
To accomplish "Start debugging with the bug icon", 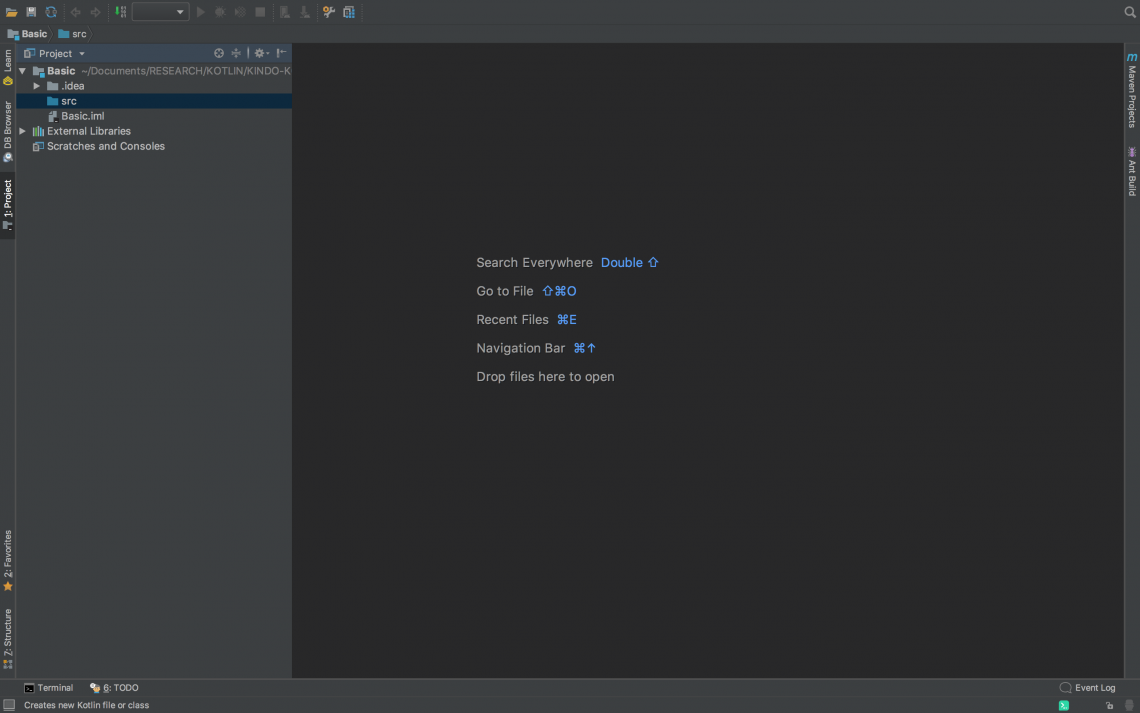I will (x=220, y=11).
